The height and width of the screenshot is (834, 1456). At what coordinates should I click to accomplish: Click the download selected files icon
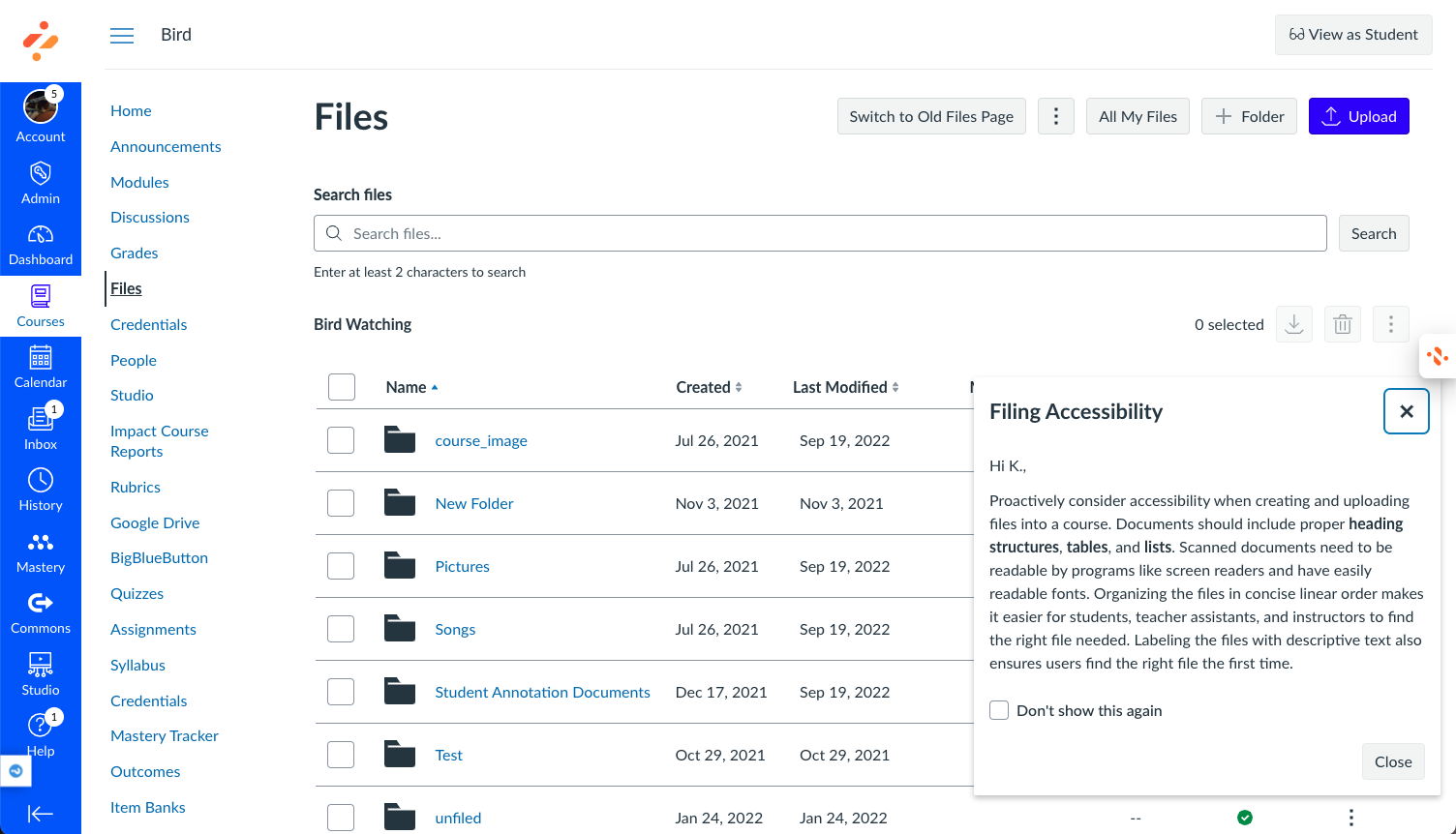pos(1294,324)
